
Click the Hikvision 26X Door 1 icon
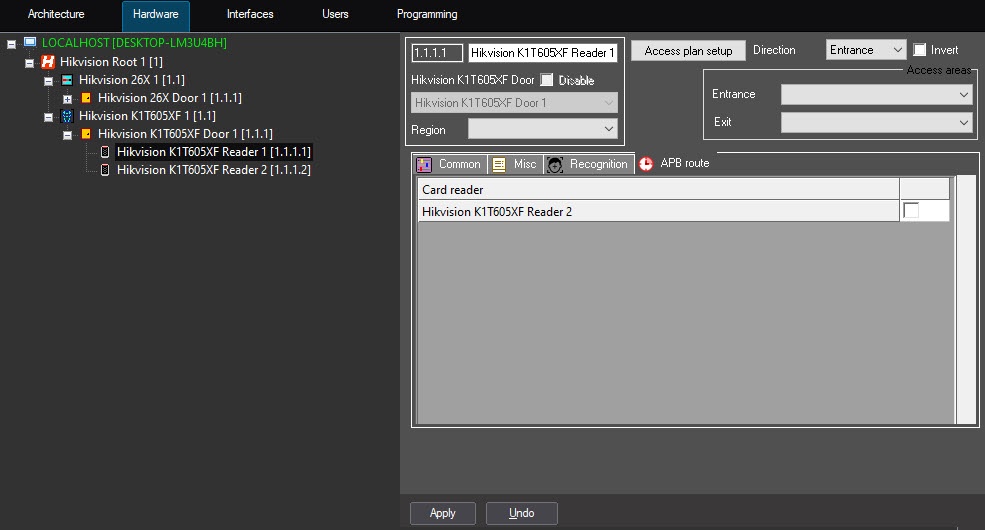(86, 98)
